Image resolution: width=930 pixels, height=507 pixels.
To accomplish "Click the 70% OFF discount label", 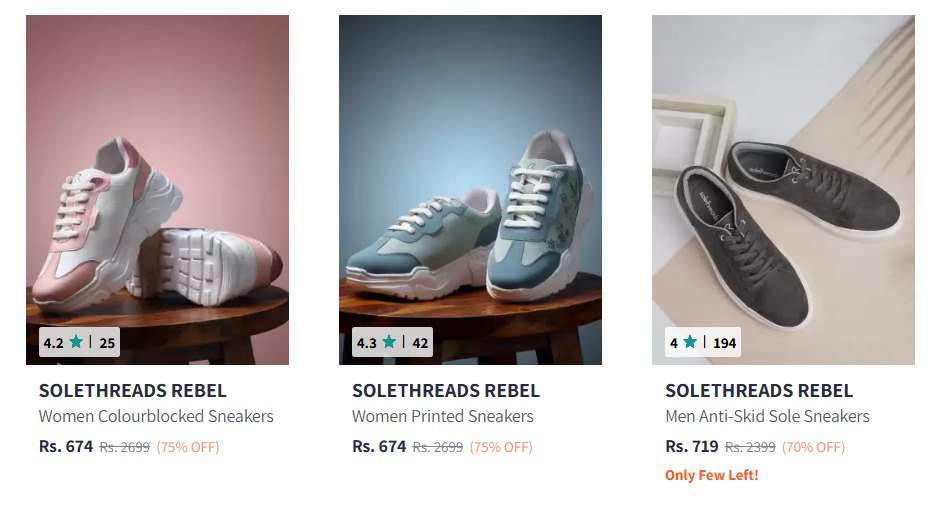I will [x=813, y=447].
